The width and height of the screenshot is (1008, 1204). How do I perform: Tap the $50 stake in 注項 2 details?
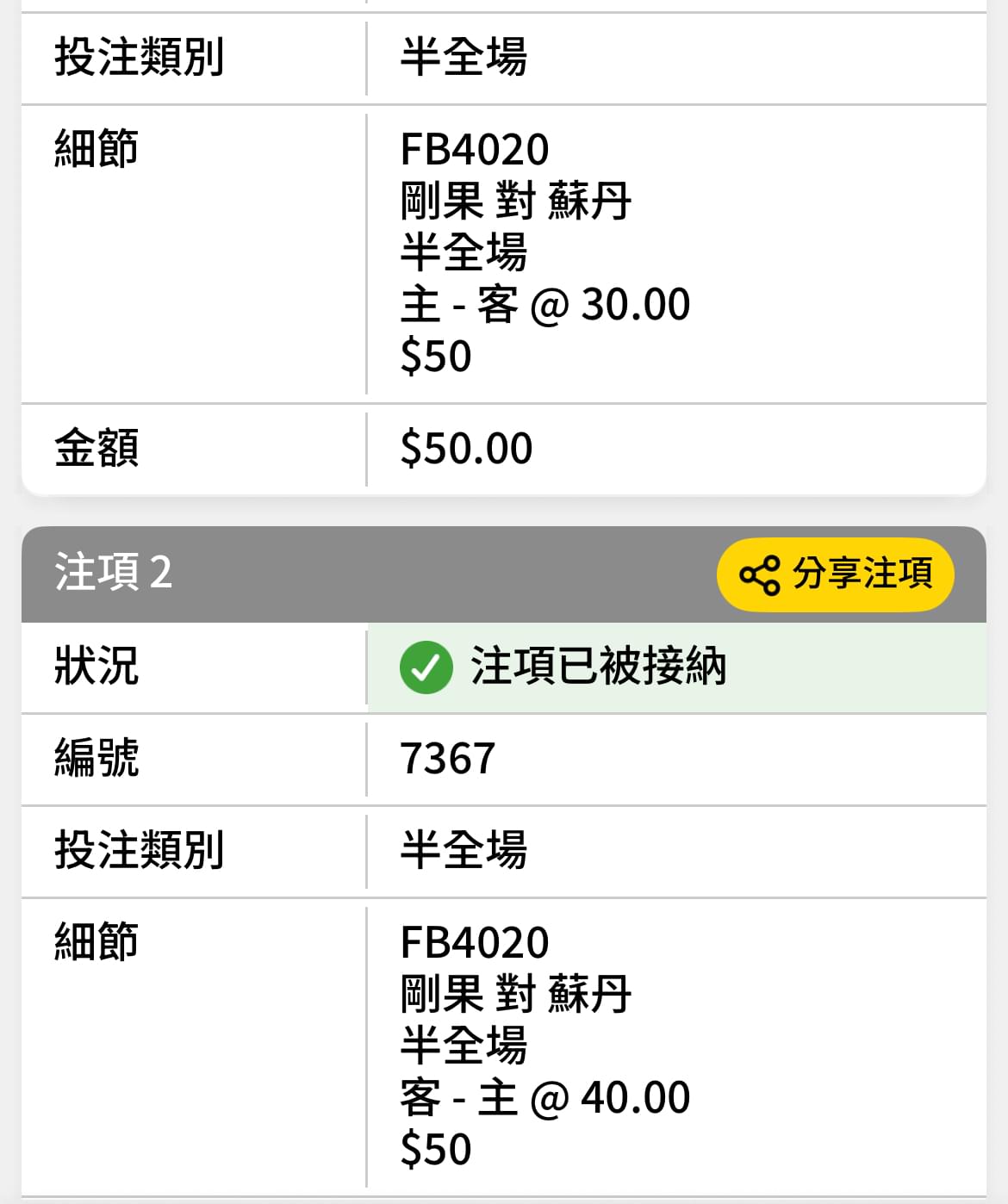(x=436, y=1149)
